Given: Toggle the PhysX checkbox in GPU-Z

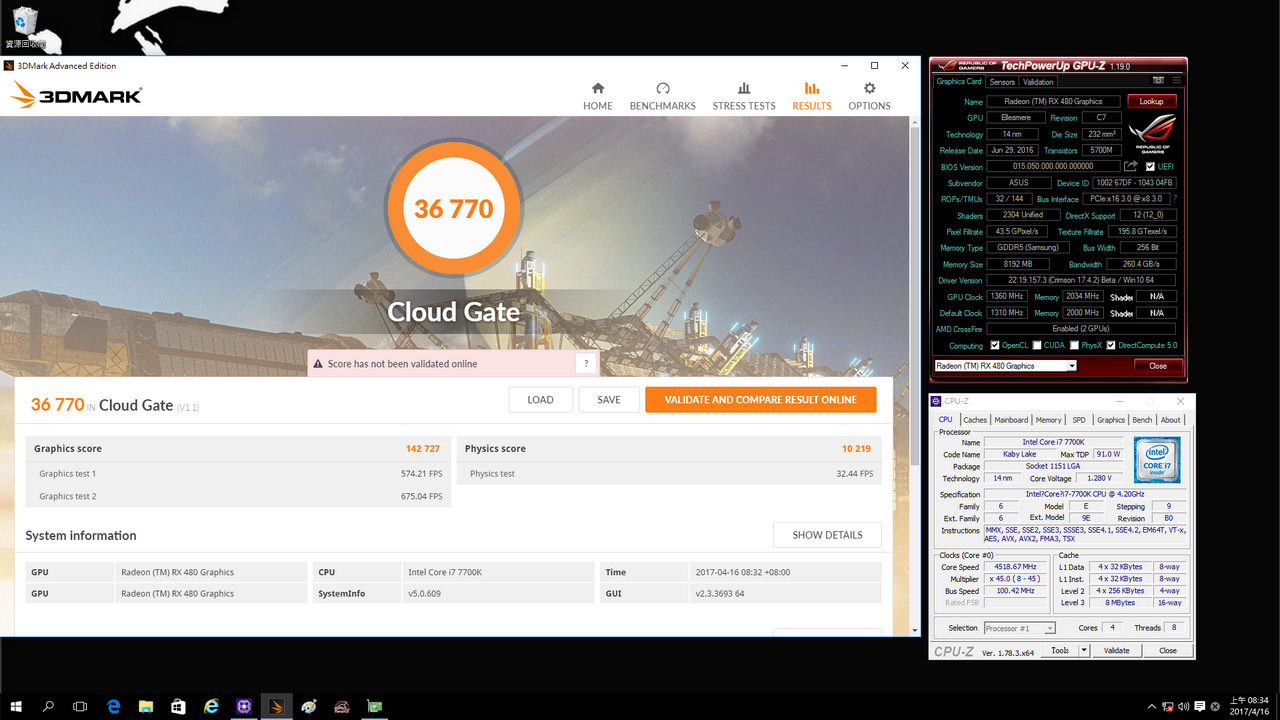Looking at the screenshot, I should click(x=1073, y=345).
